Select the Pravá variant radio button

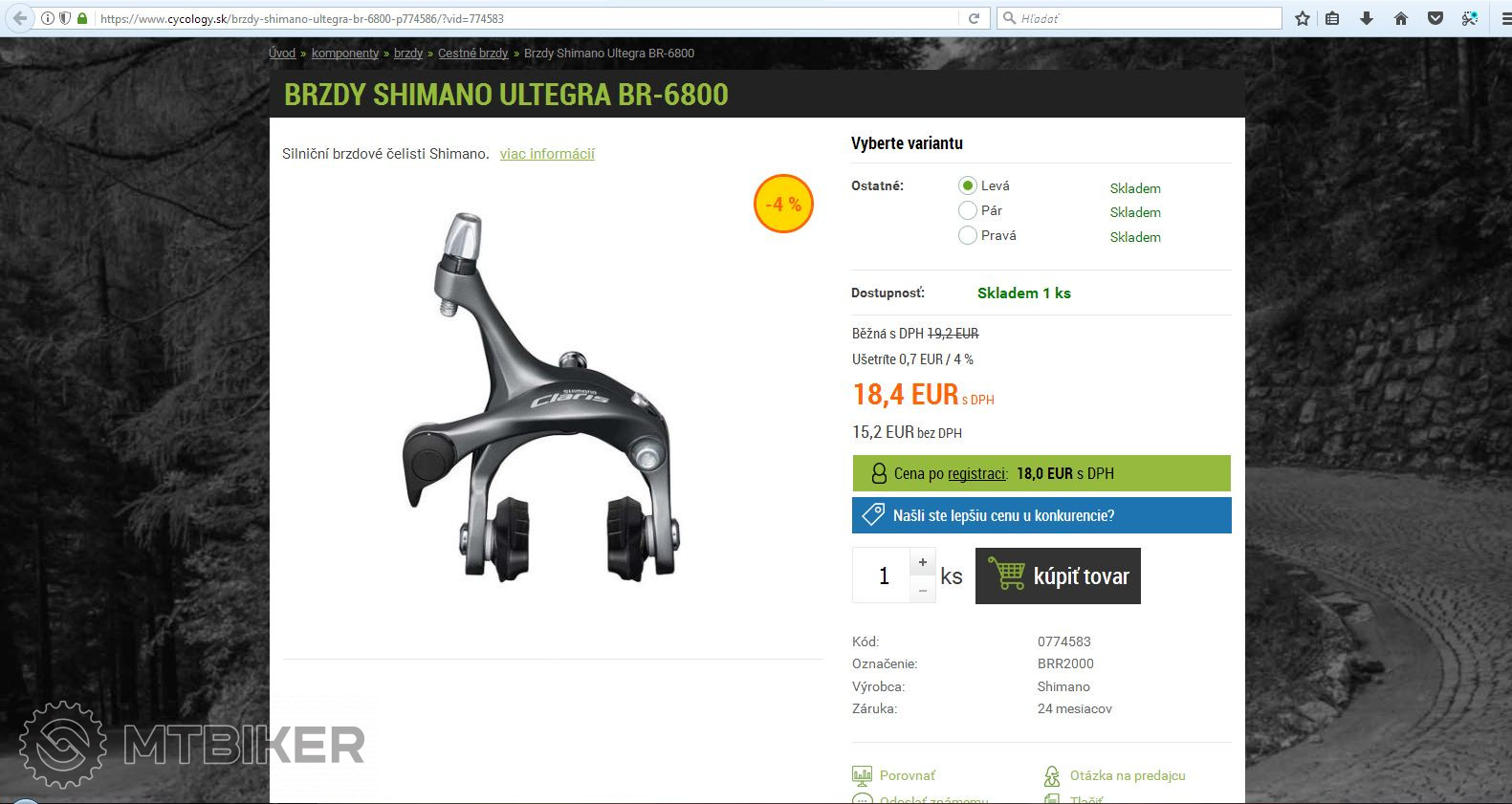[968, 235]
